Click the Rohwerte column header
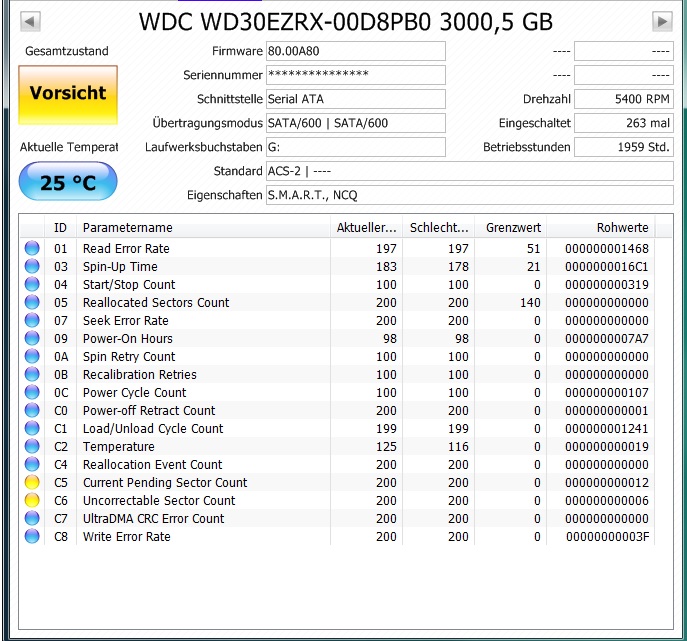The image size is (687, 641). 601,228
